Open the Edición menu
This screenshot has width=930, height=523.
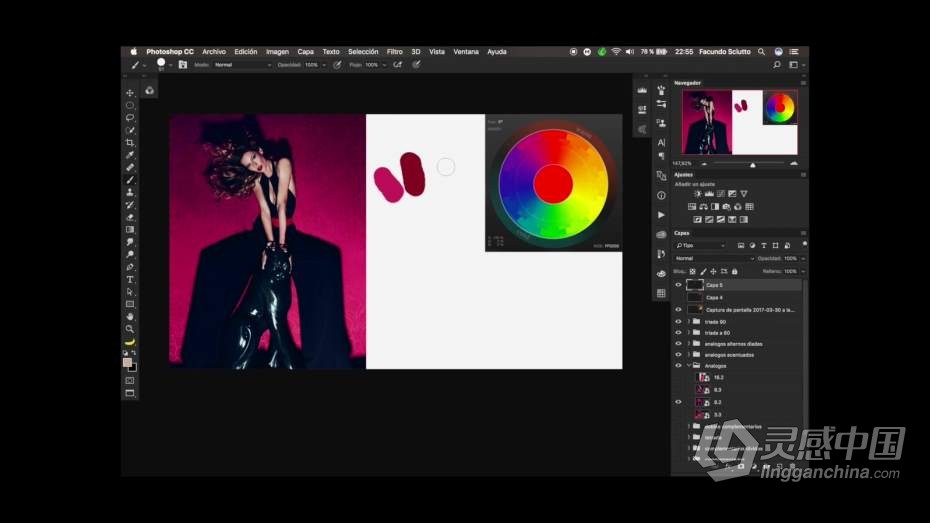pyautogui.click(x=246, y=52)
